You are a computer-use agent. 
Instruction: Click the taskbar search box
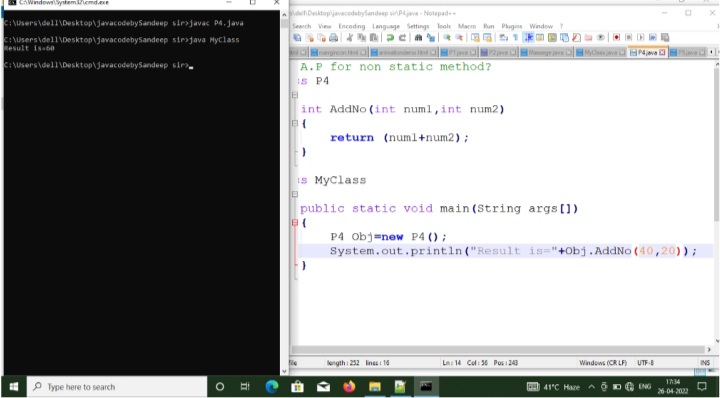click(x=117, y=387)
